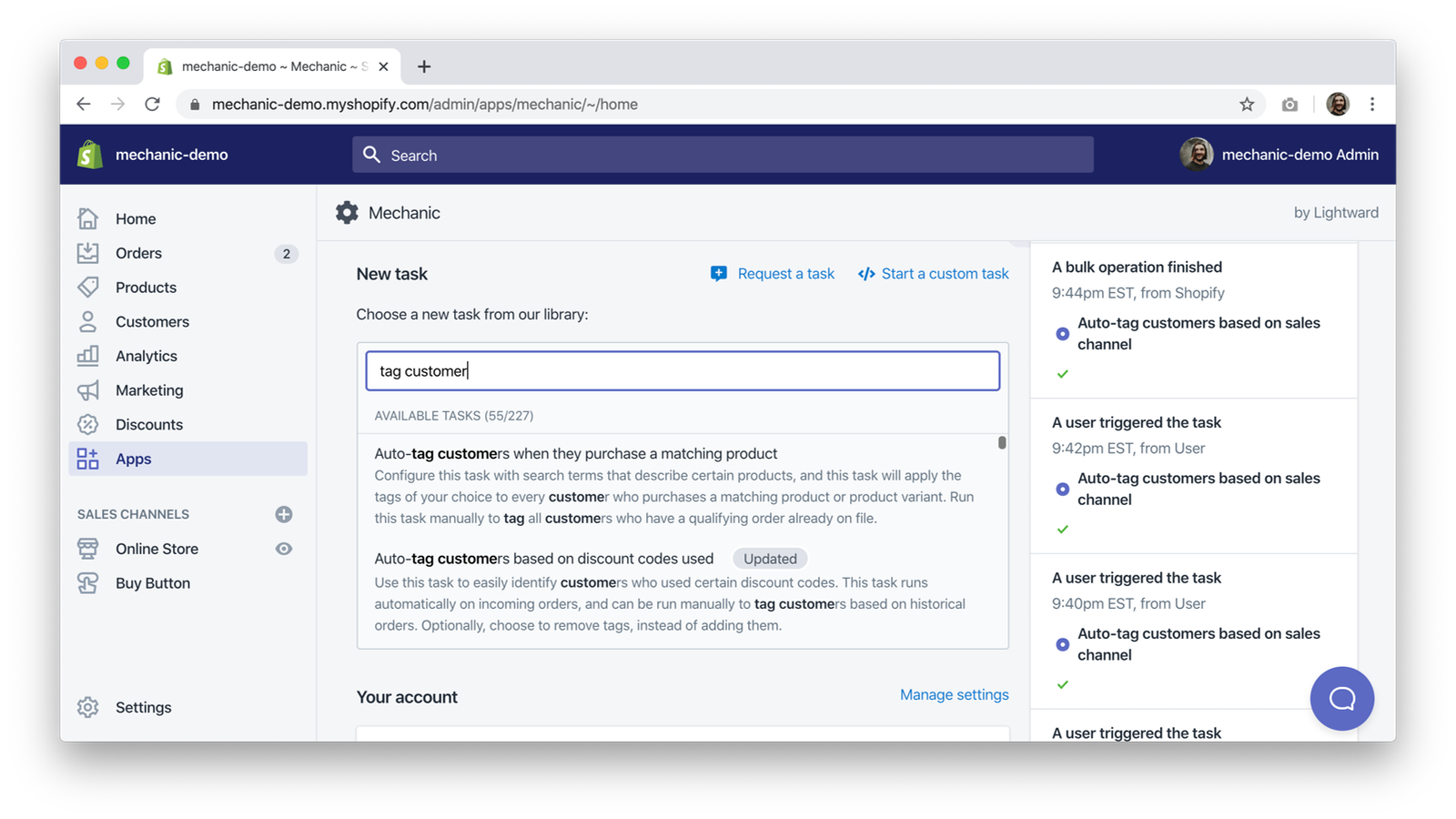Click the site lock icon
This screenshot has width=1456, height=819.
point(195,105)
